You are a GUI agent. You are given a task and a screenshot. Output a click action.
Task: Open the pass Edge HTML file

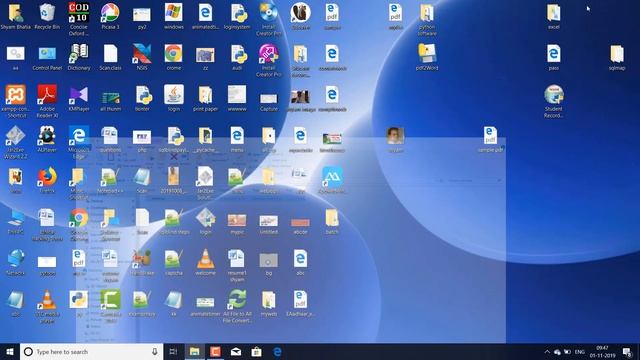click(553, 58)
